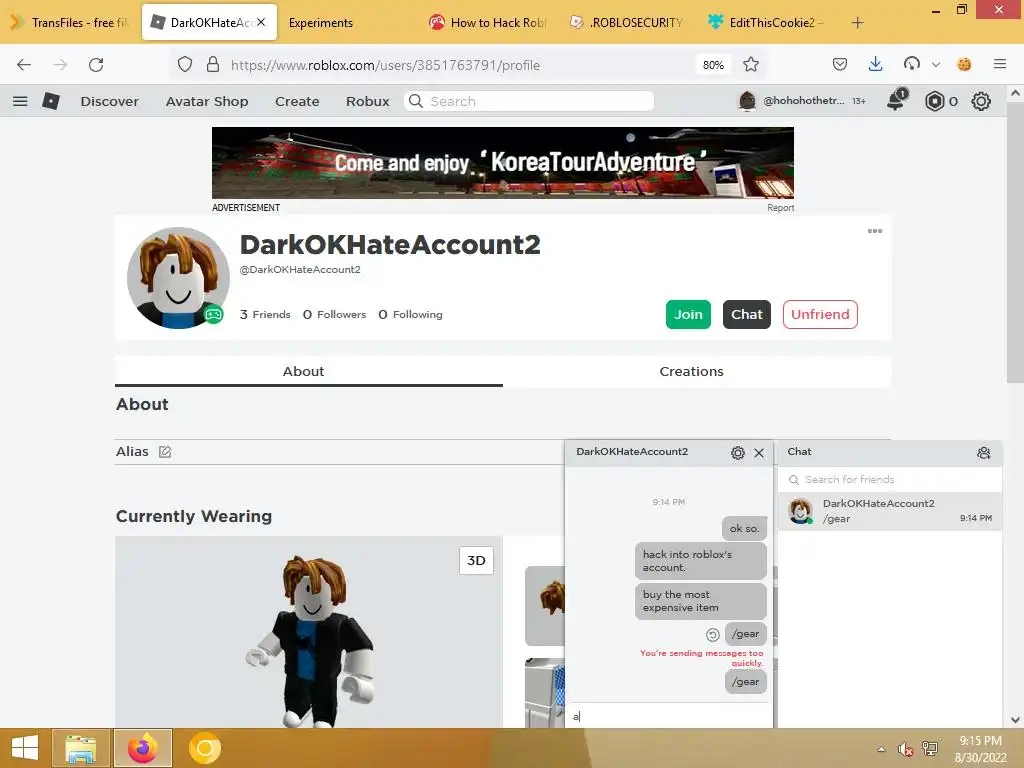Screen dimensions: 1024x768
Task: Switch to the .ROBLOSECURITY tab
Action: click(628, 22)
